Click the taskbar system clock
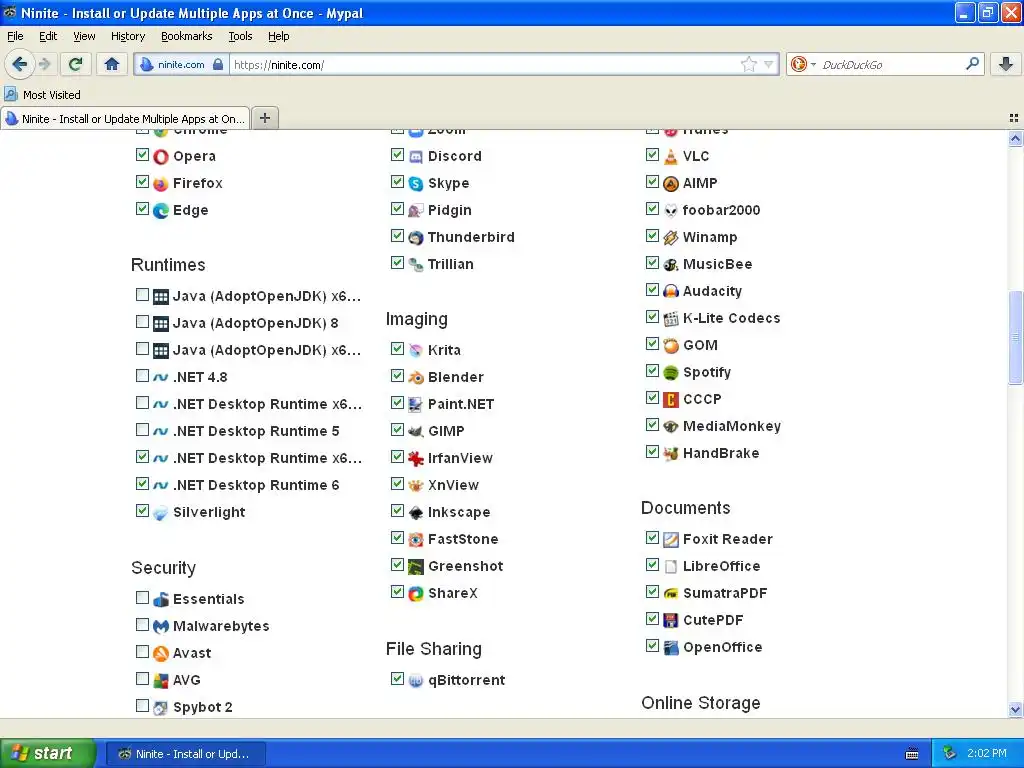 987,754
